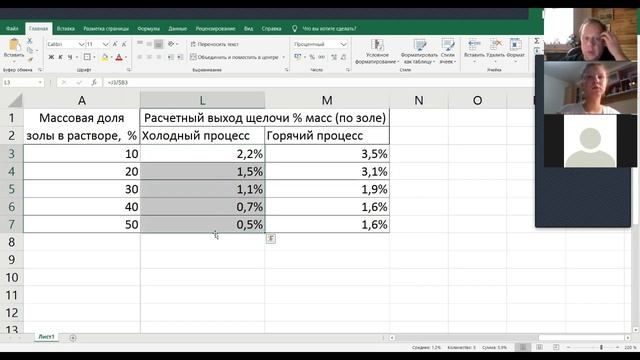Apply the yellow fill color bucket
This screenshot has width=640, height=360.
pos(105,58)
